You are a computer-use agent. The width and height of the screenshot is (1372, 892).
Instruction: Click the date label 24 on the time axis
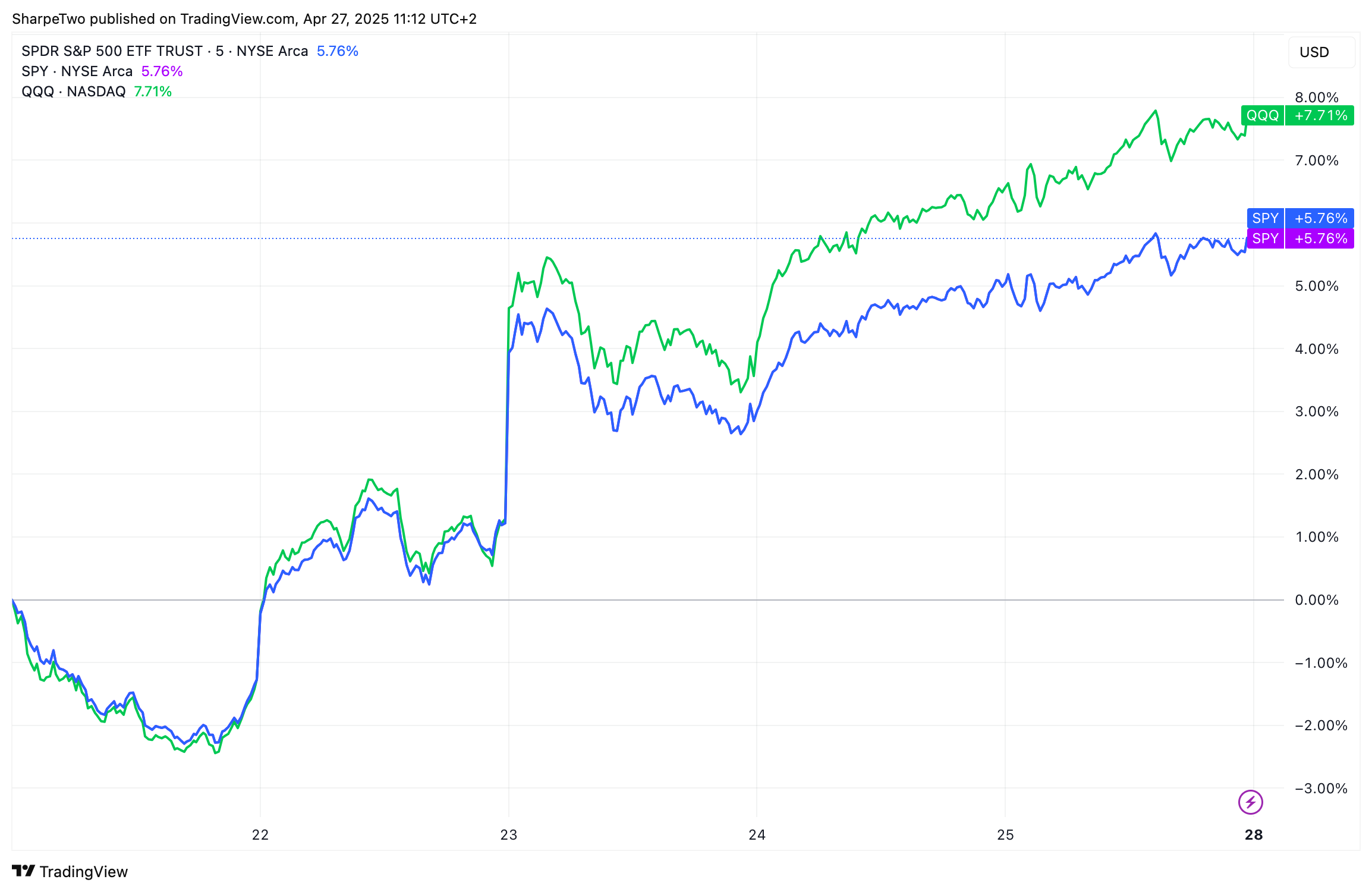click(x=757, y=835)
